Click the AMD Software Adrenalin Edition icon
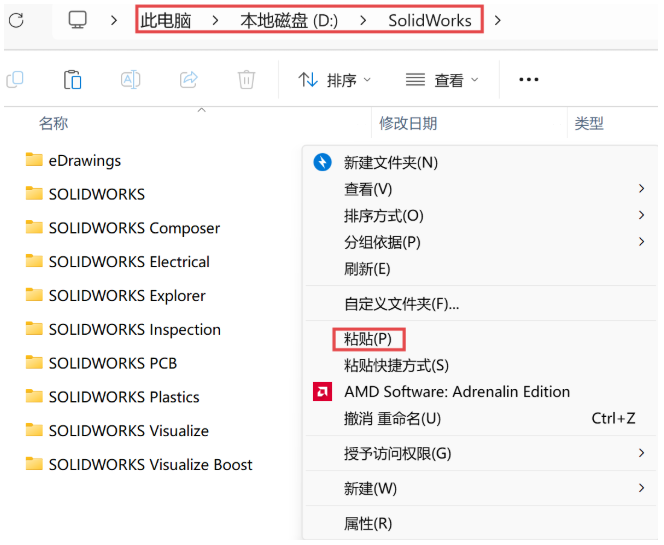The height and width of the screenshot is (545, 664). [x=323, y=392]
